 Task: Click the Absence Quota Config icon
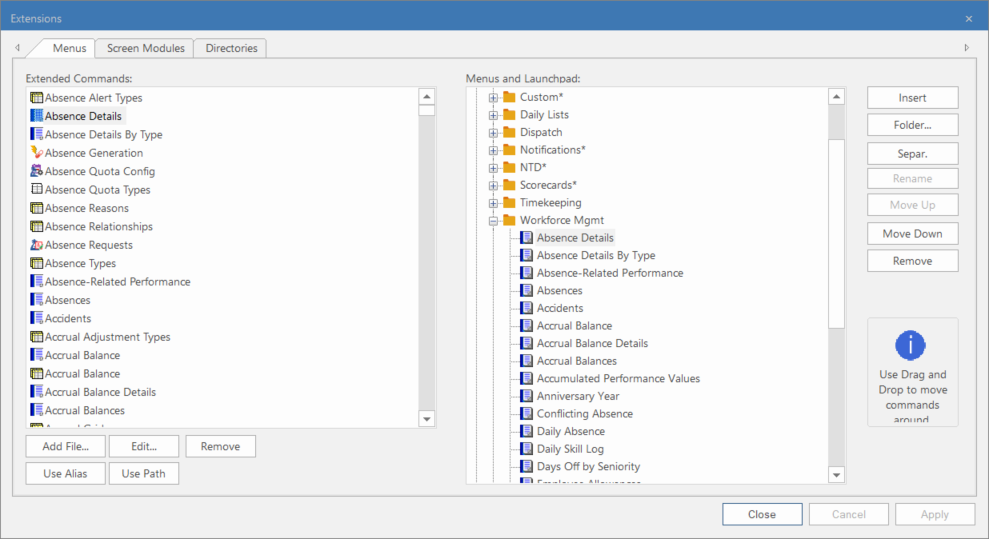37,171
